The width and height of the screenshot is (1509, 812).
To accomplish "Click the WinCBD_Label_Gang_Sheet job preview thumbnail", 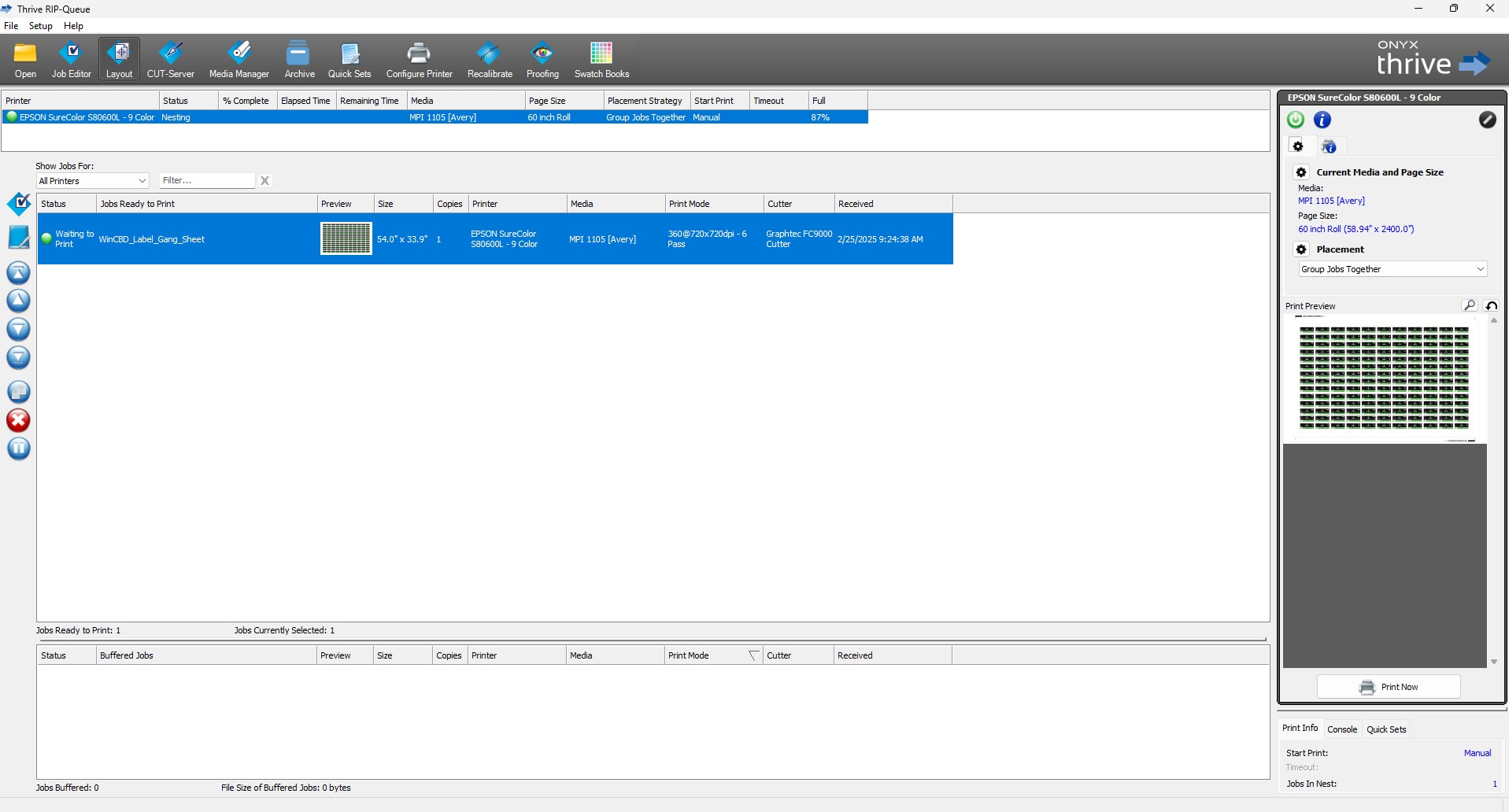I will [x=346, y=238].
